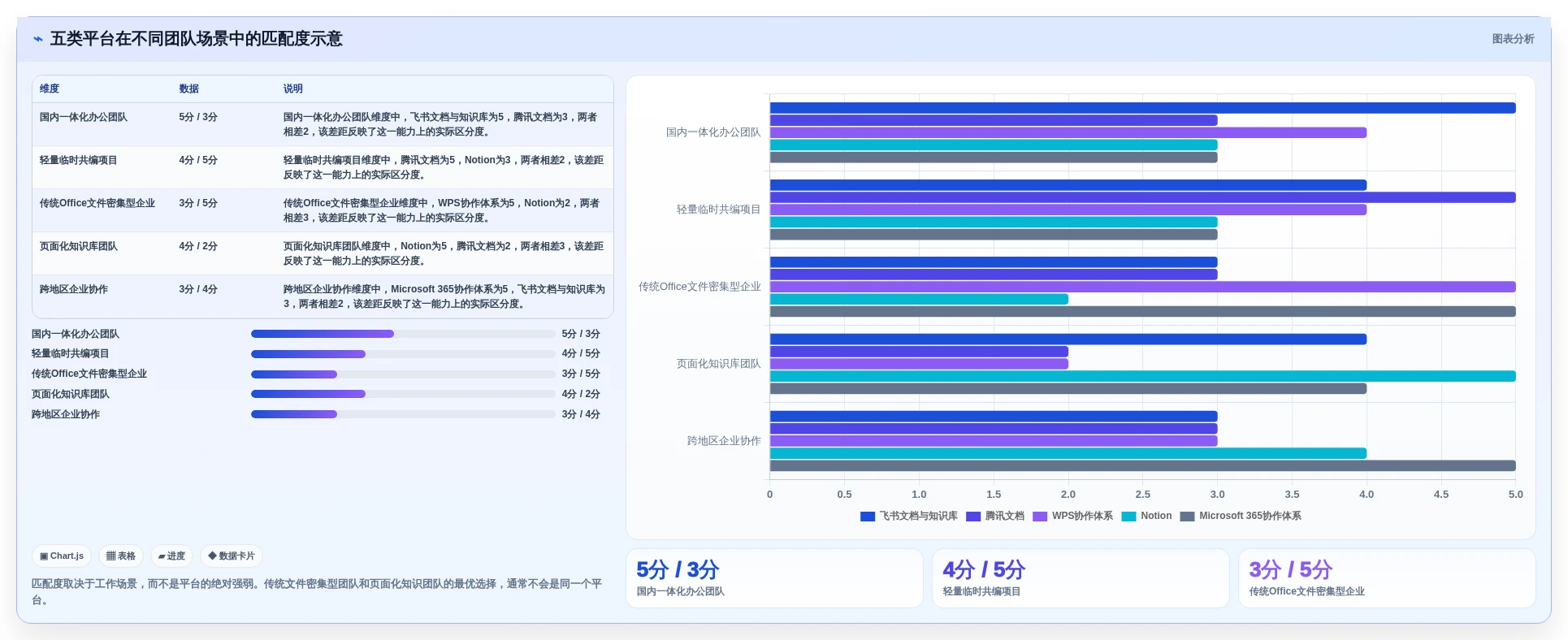
Task: Click chart axis label 轻量临时共编项目
Action: [718, 210]
